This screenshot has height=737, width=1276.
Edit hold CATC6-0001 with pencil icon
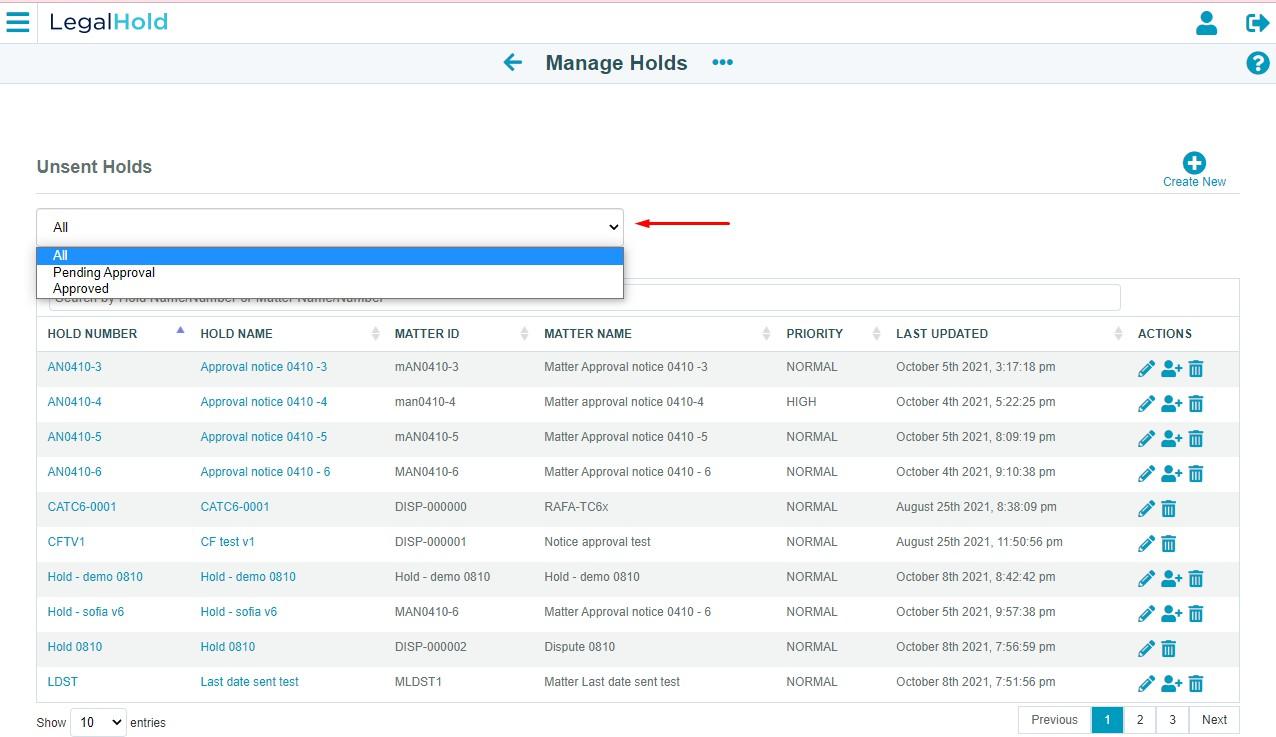[x=1146, y=509]
